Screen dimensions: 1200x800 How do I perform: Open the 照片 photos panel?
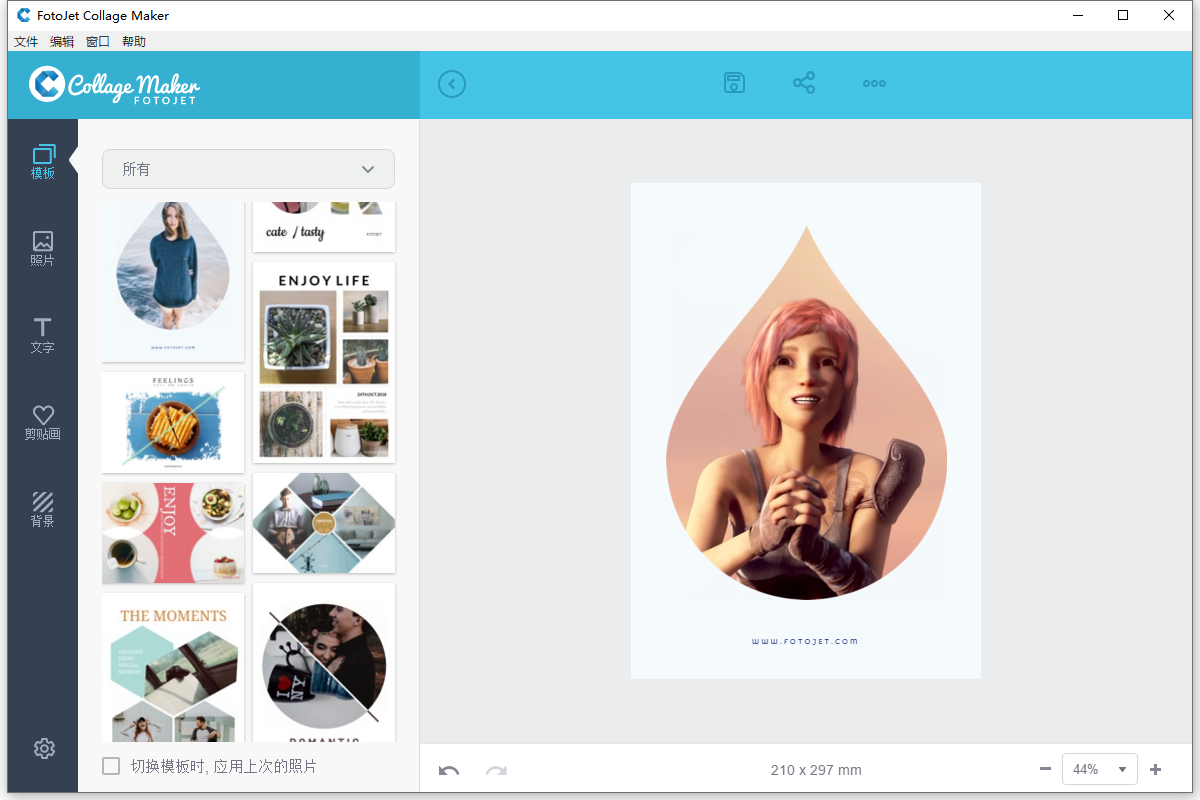click(x=42, y=249)
